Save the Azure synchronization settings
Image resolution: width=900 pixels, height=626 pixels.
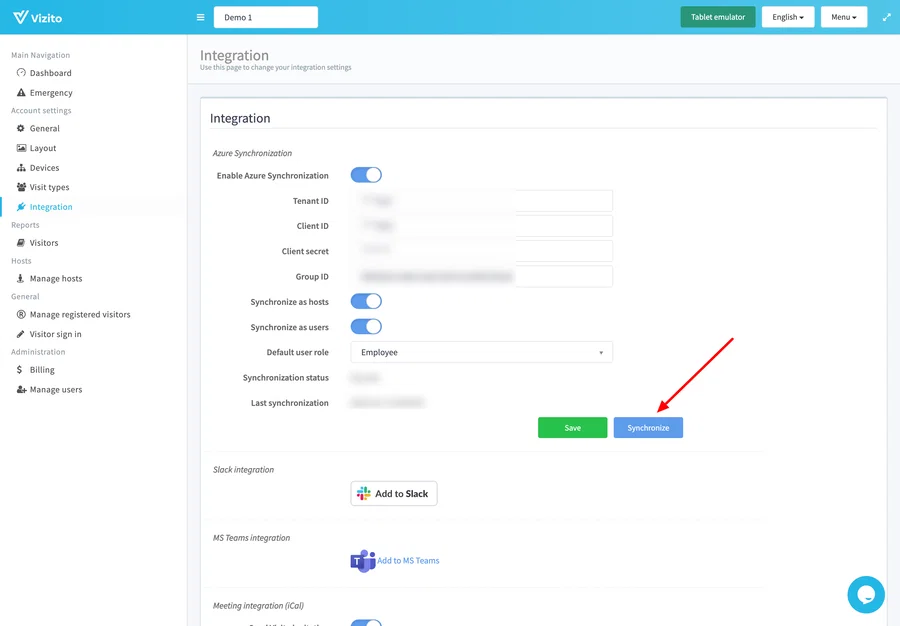click(572, 427)
